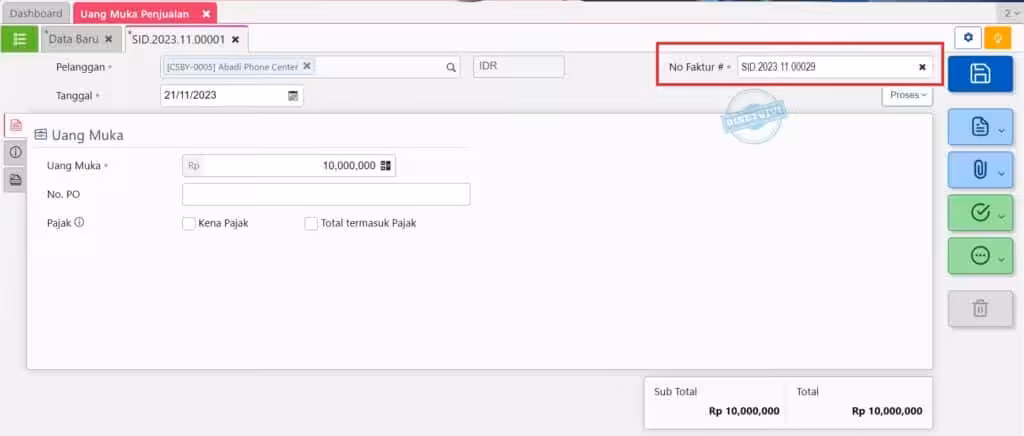The image size is (1024, 436).
Task: Open the green list menu icon
Action: 20,39
